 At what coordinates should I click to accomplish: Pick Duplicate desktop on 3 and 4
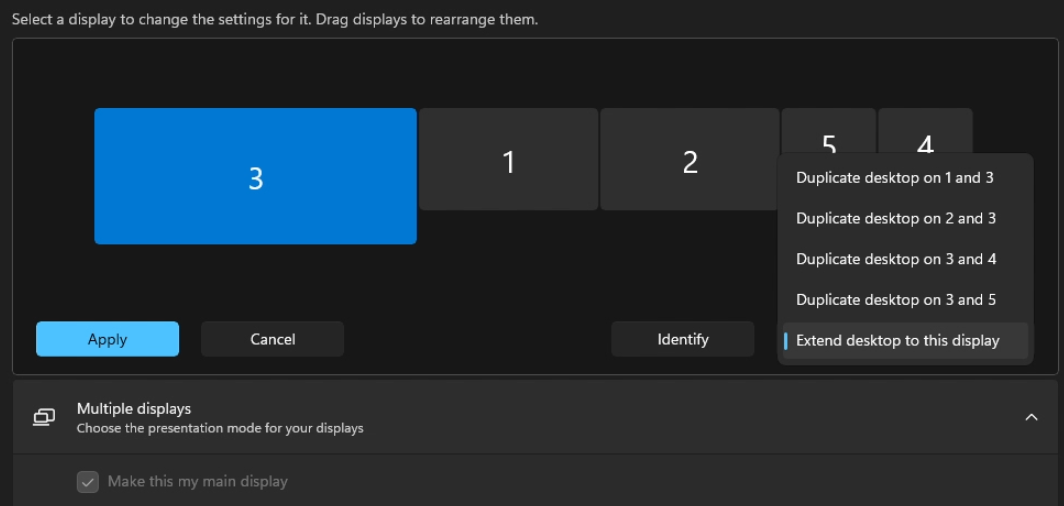895,259
